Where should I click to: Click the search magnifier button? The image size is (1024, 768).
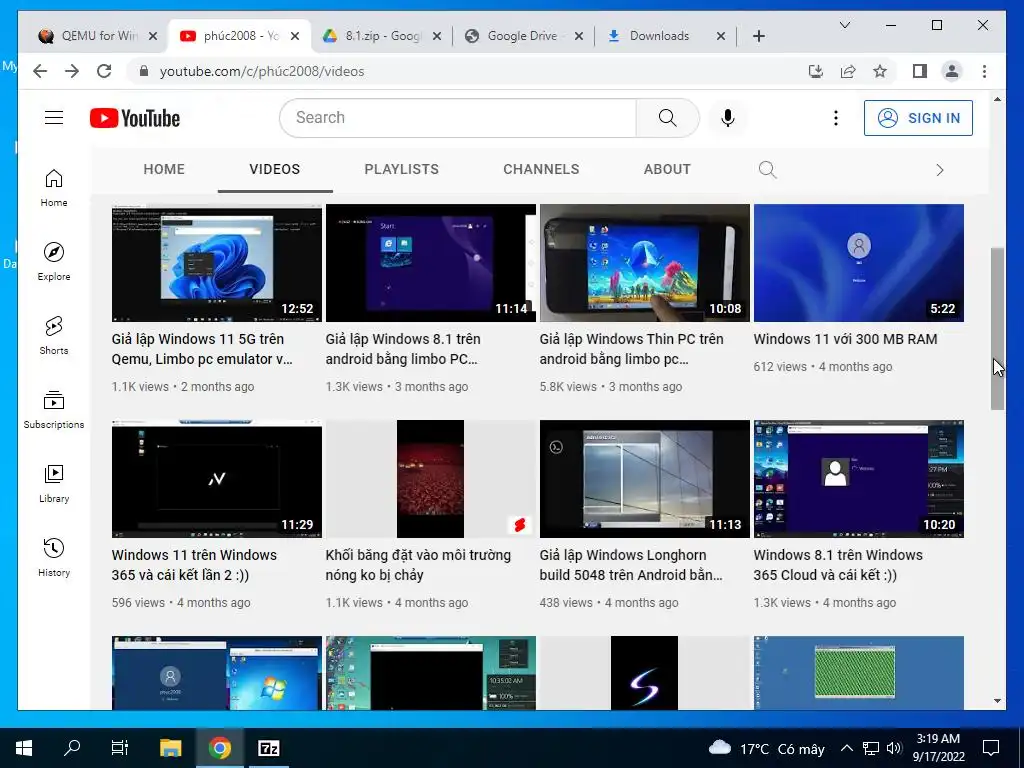click(667, 118)
